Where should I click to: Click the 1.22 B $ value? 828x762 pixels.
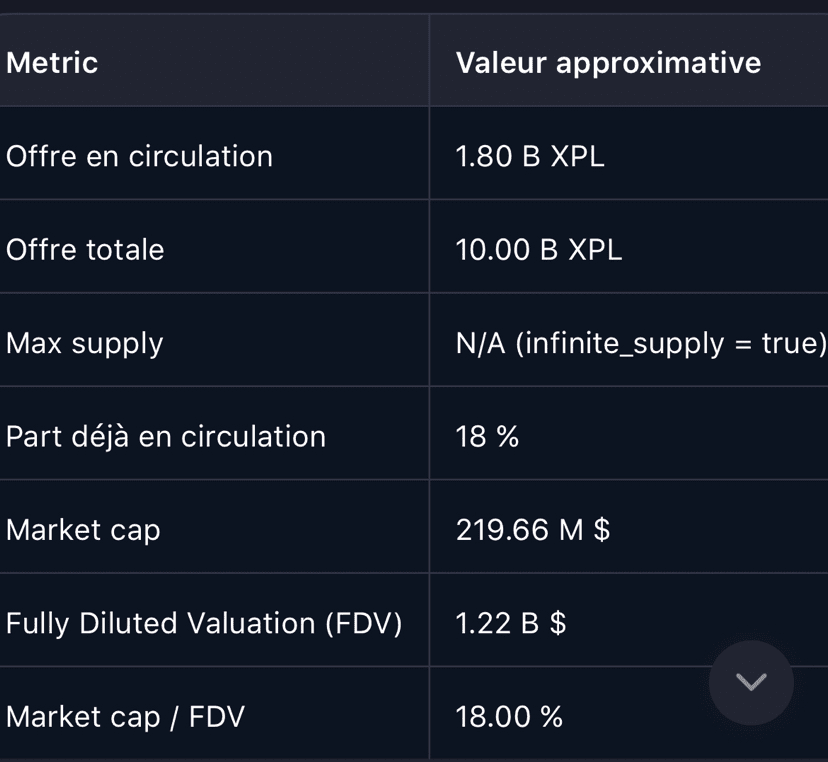511,623
